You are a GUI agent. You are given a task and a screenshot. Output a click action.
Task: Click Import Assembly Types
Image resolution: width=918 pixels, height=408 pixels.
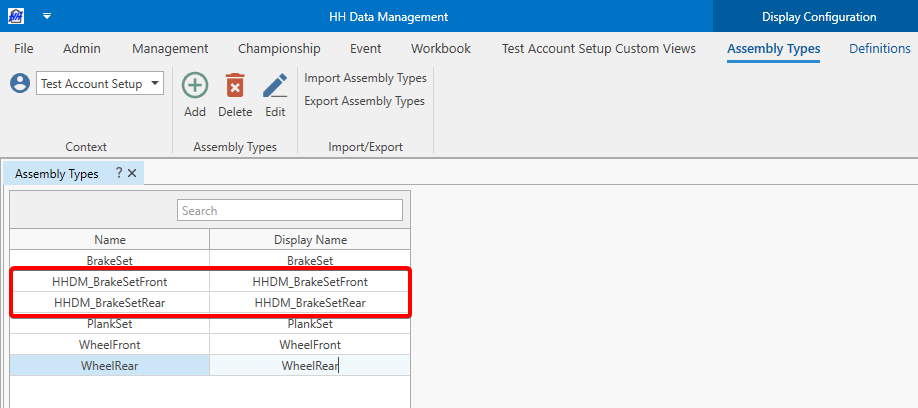click(365, 78)
